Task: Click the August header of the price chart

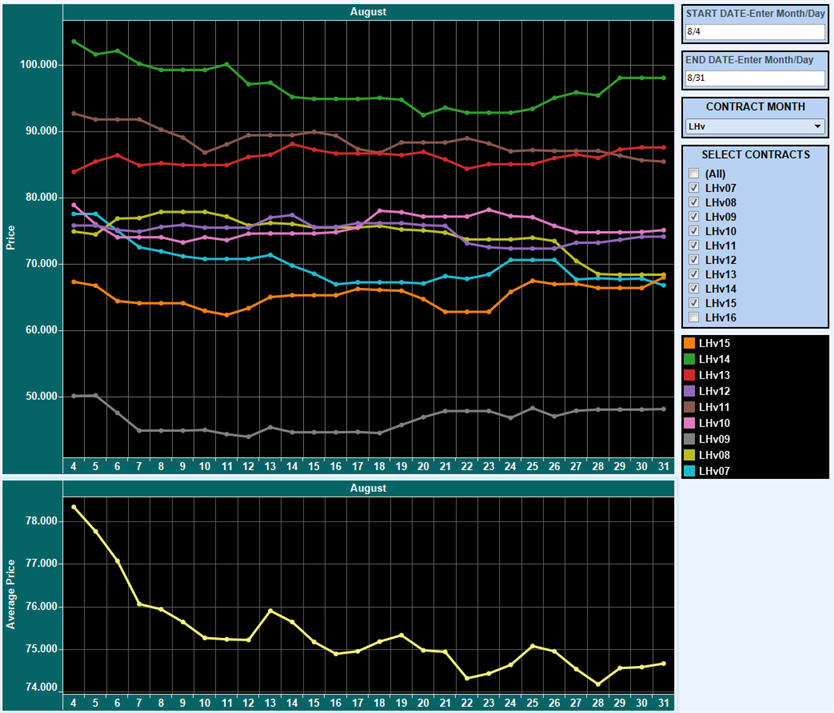Action: tap(368, 12)
